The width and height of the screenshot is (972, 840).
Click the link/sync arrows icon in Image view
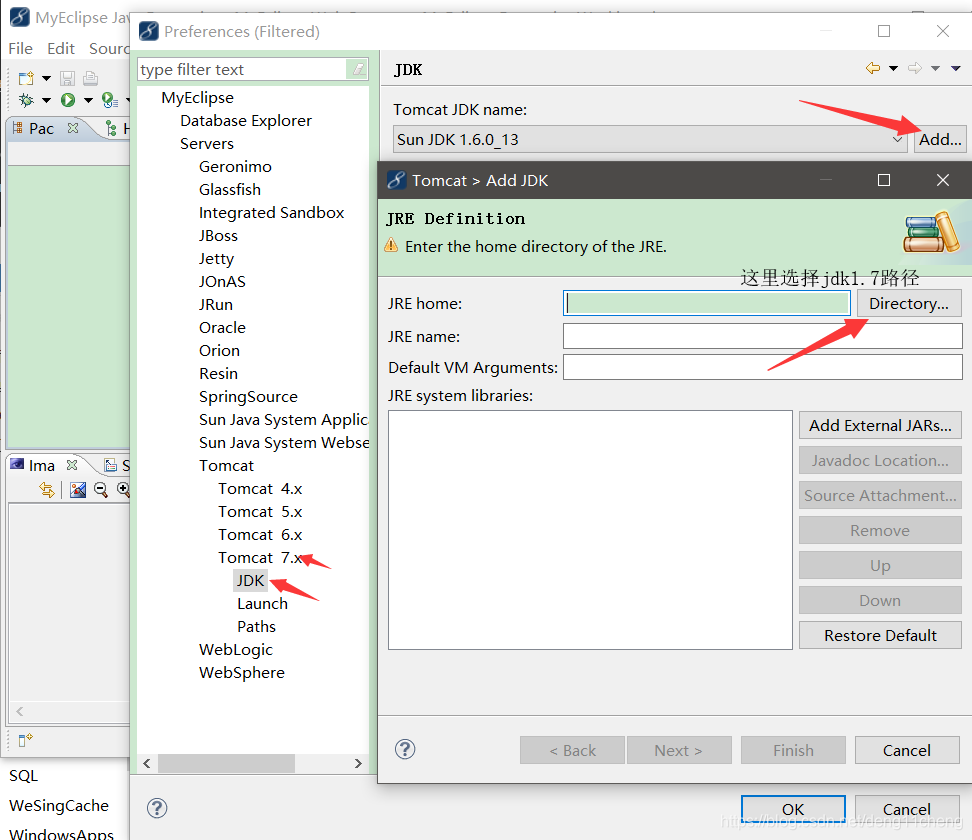[47, 490]
